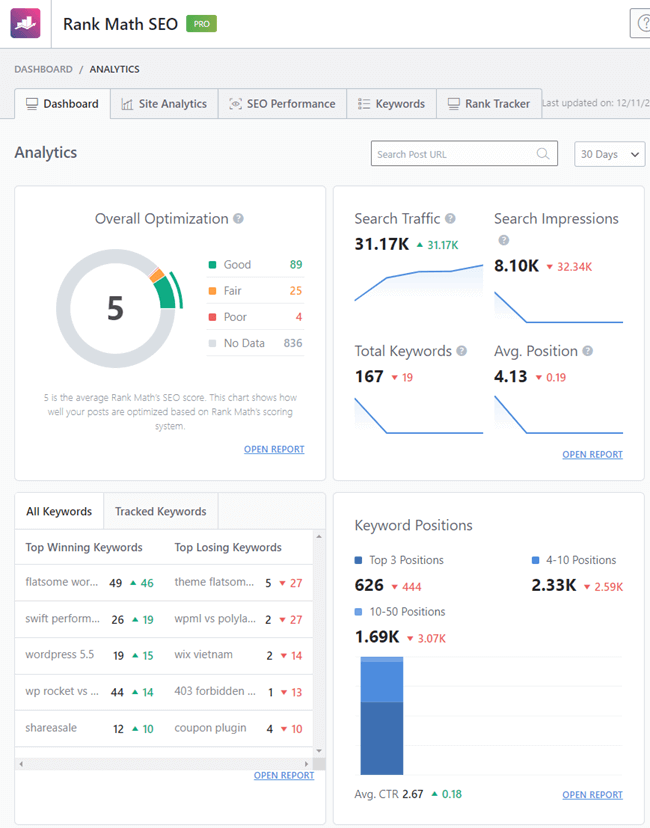Screen dimensions: 650x828
Task: Click the 10-50 Positions legend swatch
Action: pyautogui.click(x=359, y=611)
